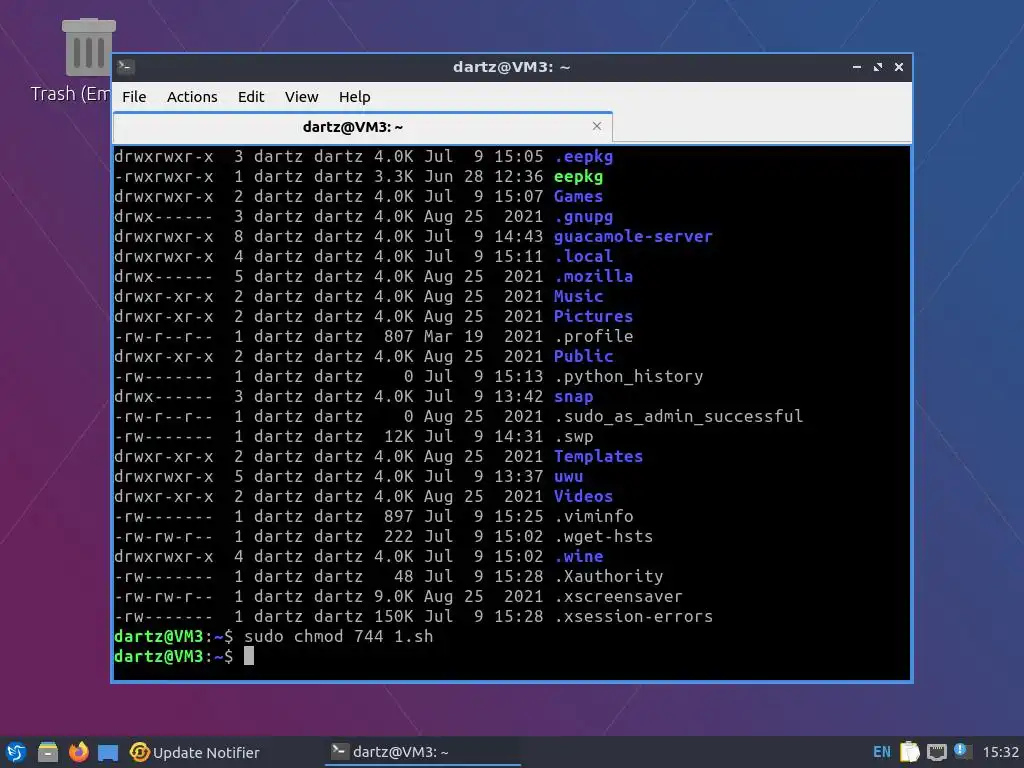Screen dimensions: 1024x768
Task: Open the clipboard manager tray icon
Action: pyautogui.click(x=910, y=752)
